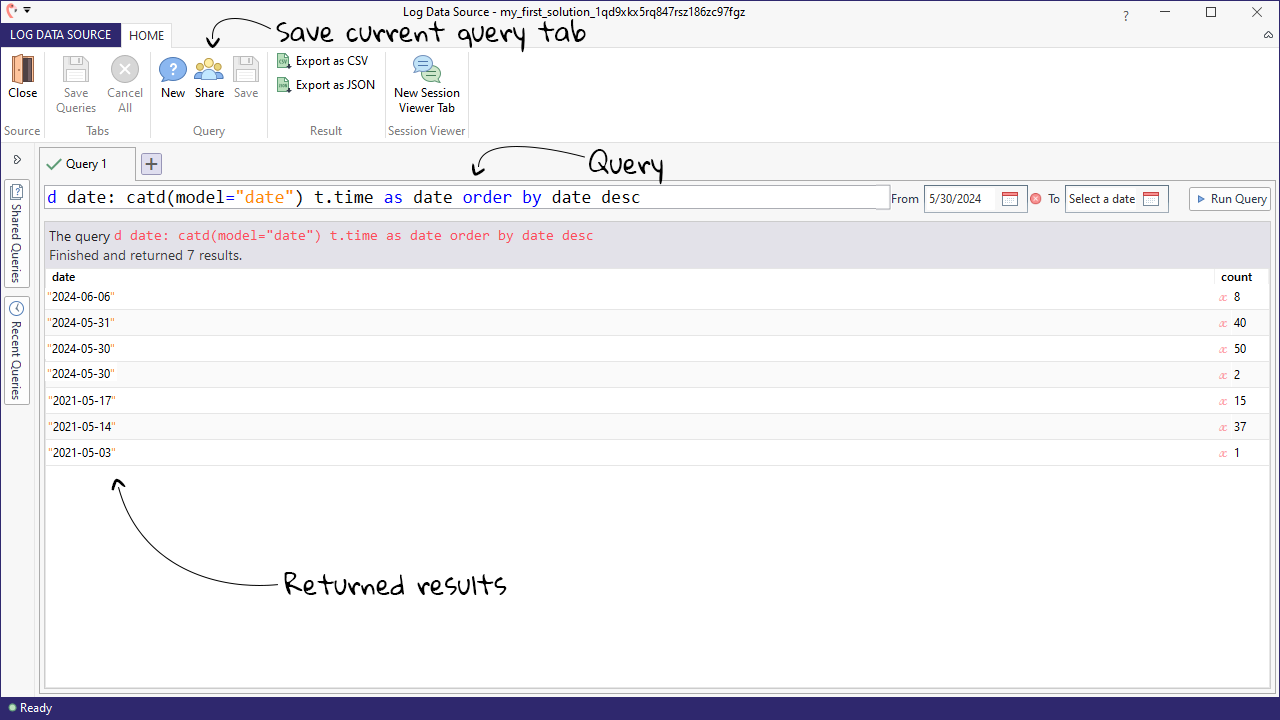Clear the From date filter

pyautogui.click(x=1036, y=198)
